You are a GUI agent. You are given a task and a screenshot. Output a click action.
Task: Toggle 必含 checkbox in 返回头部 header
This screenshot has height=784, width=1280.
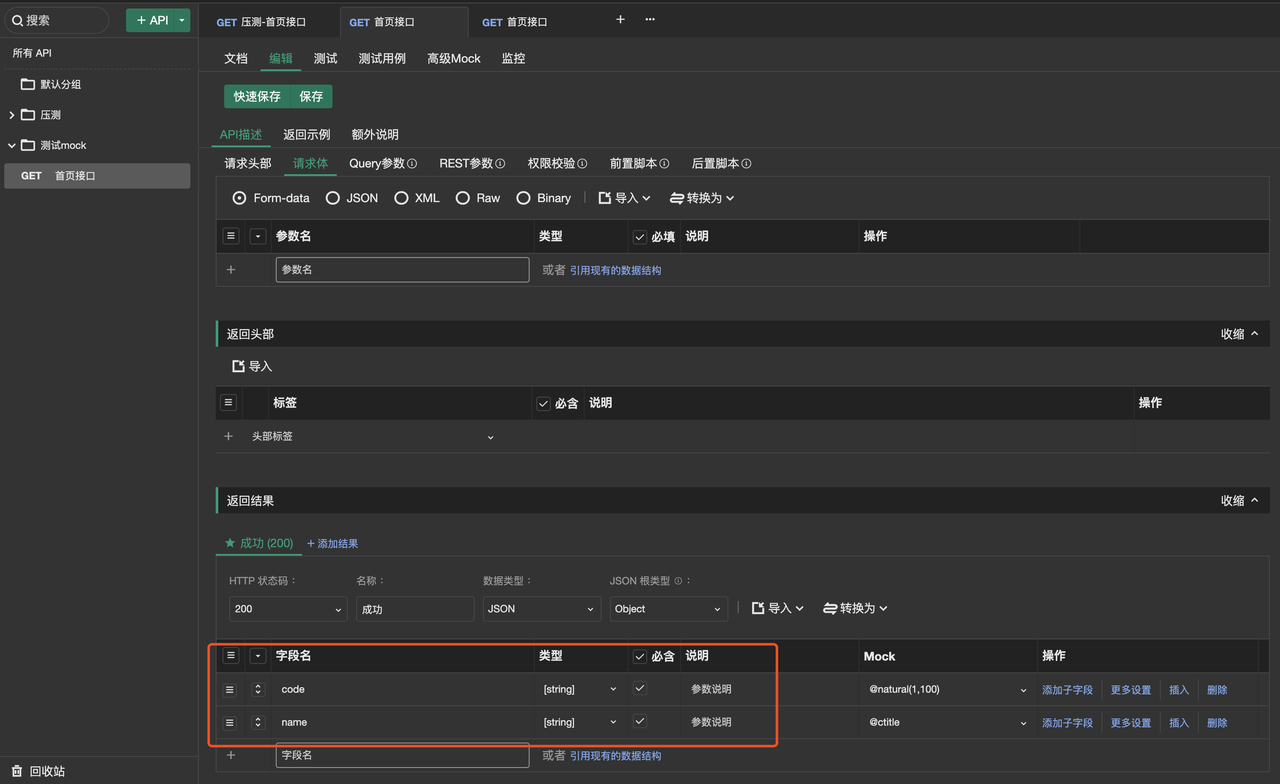click(x=543, y=403)
